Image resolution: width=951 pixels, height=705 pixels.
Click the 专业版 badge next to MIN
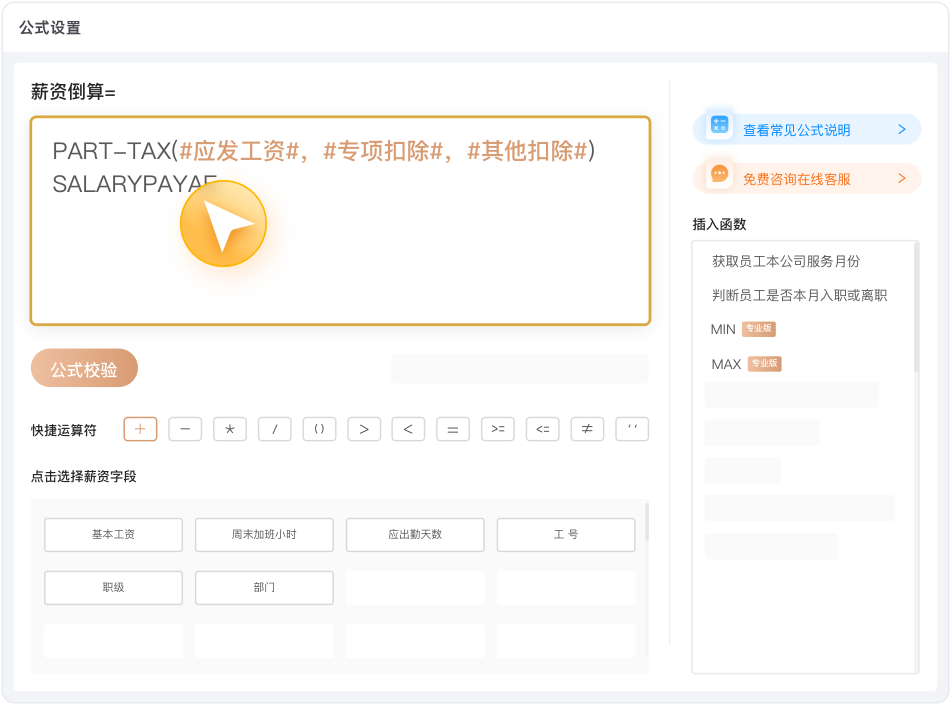pyautogui.click(x=759, y=329)
